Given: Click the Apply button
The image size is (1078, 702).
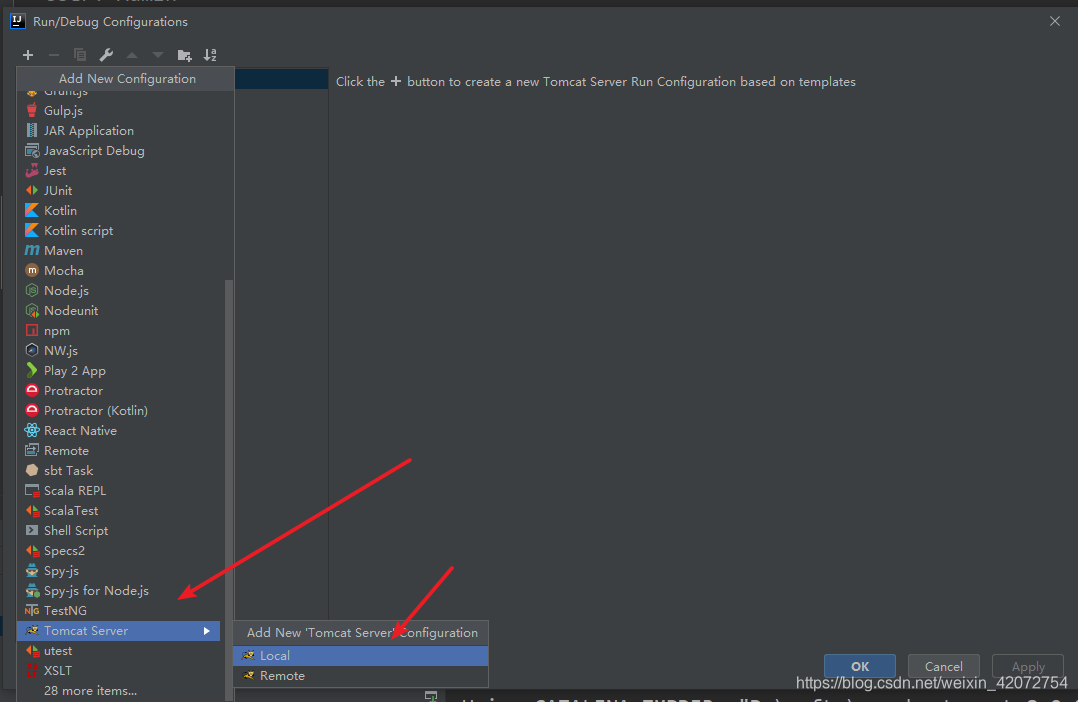Looking at the screenshot, I should [1028, 666].
